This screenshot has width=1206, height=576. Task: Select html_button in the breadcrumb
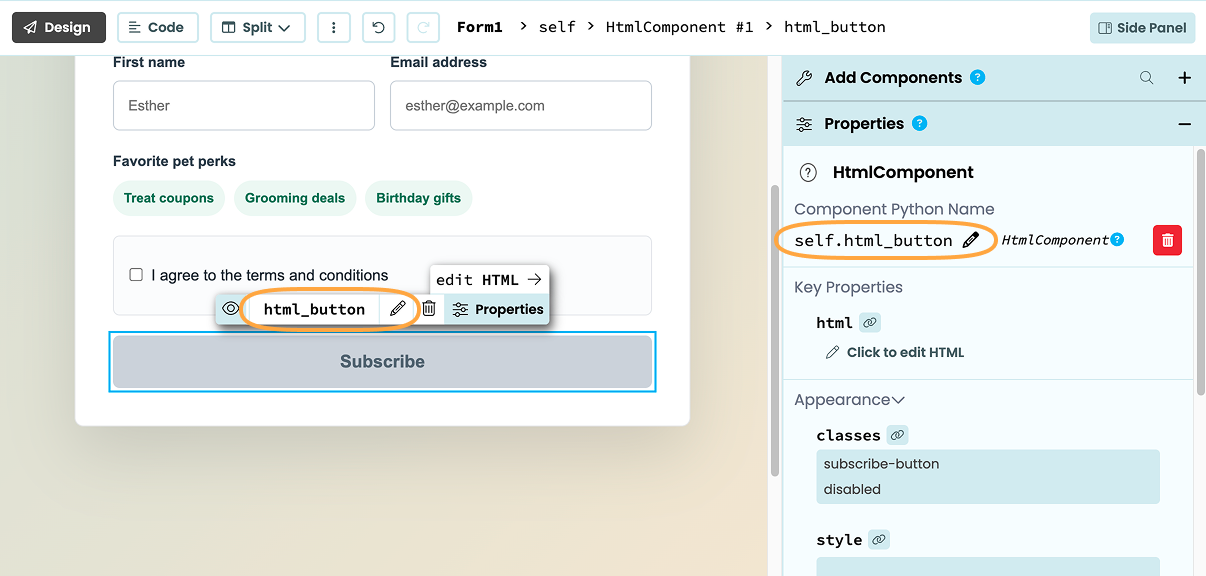[835, 27]
